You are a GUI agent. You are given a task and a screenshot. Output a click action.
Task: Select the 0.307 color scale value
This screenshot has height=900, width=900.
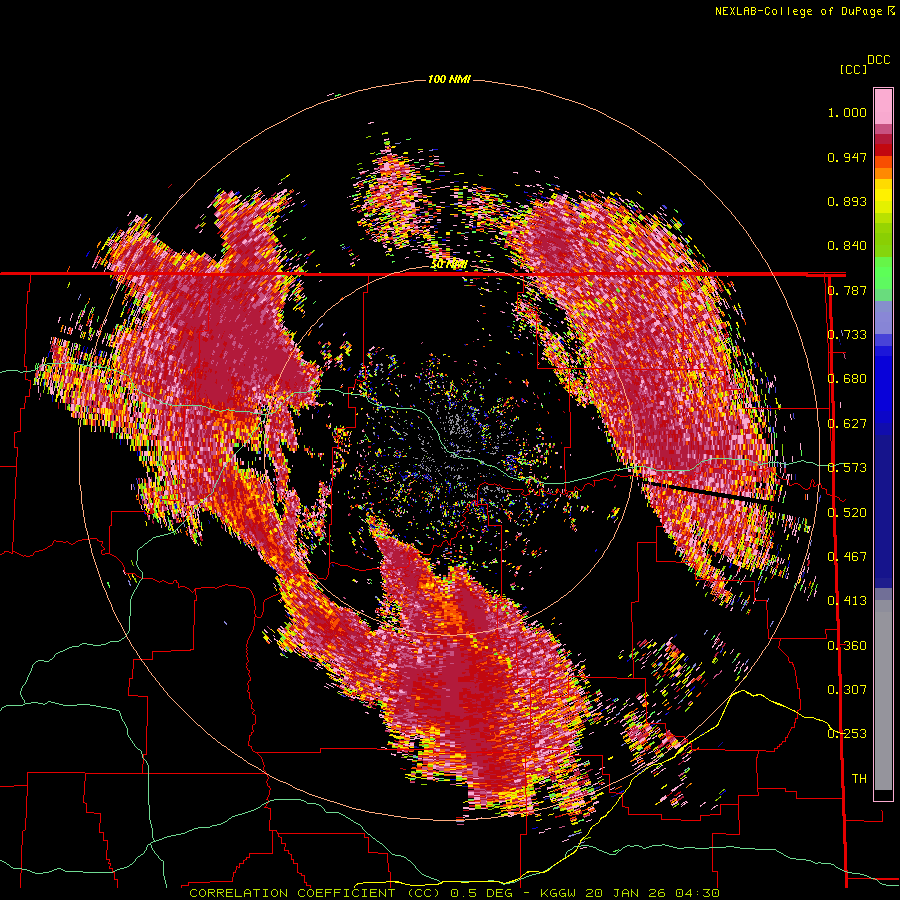847,690
